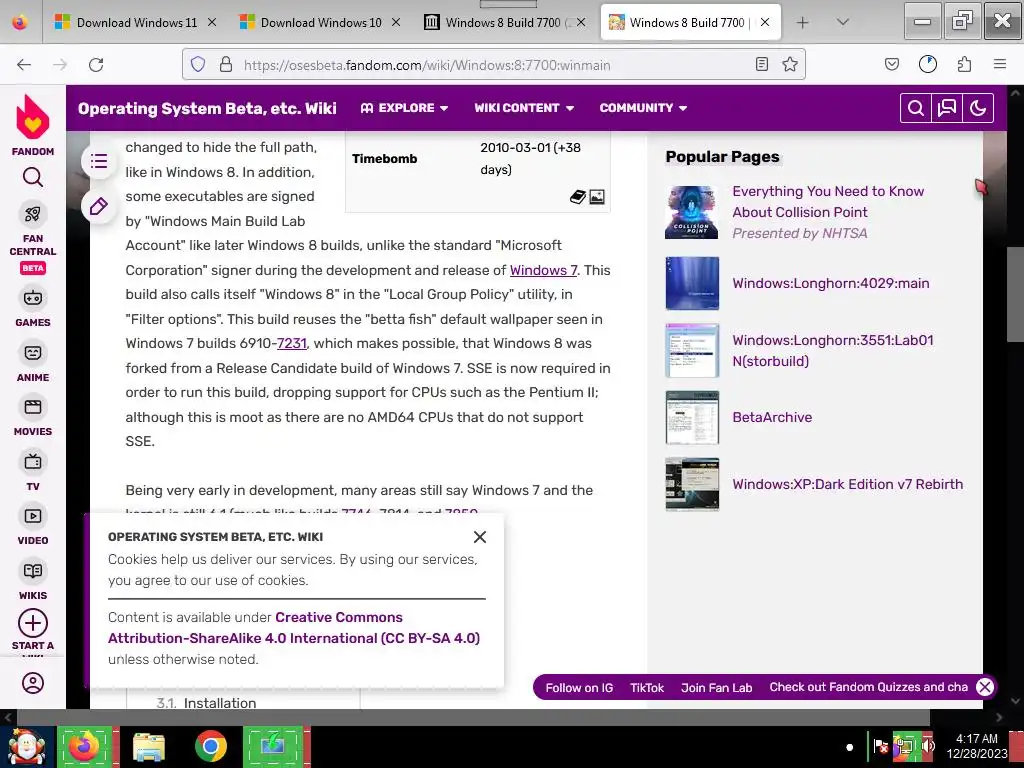Open the TV section icon
The image size is (1024, 768).
tap(33, 462)
